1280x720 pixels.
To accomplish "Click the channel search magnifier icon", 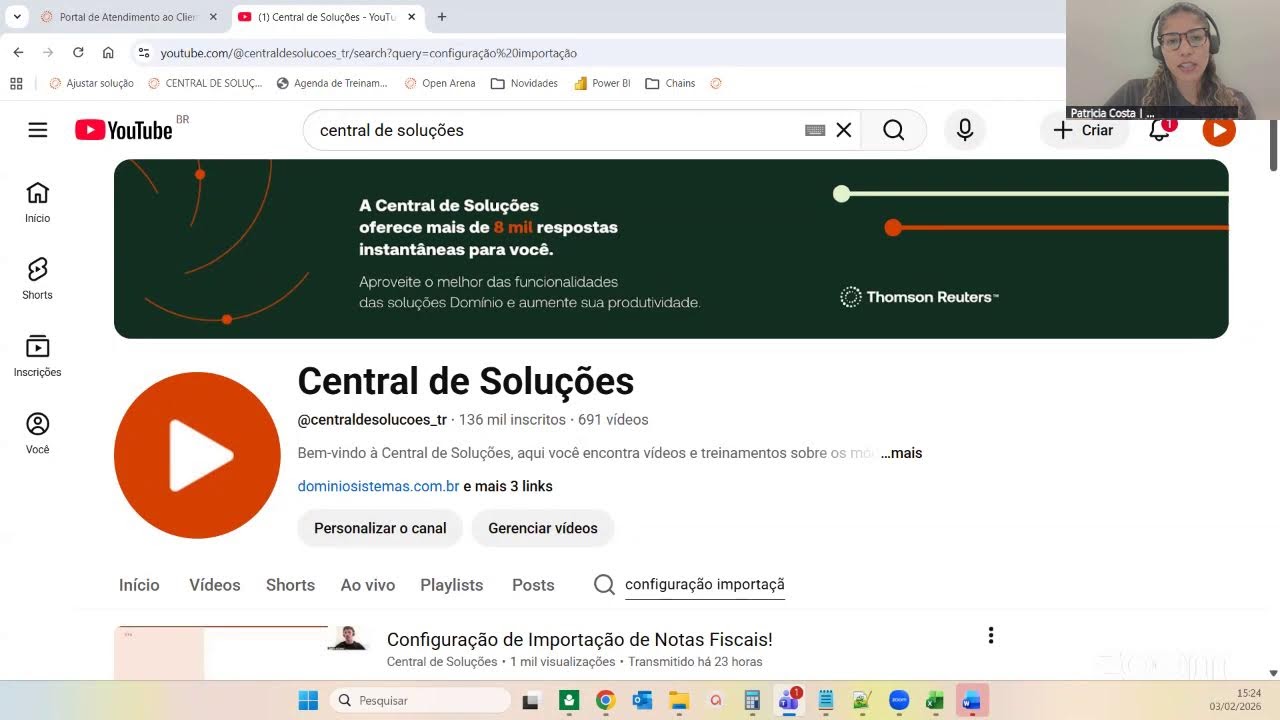I will (604, 584).
